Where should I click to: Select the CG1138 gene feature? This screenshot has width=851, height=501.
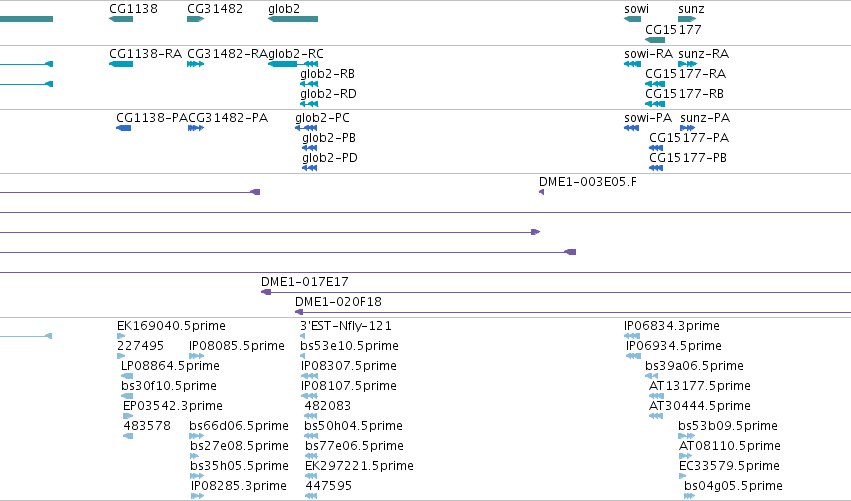tap(121, 19)
